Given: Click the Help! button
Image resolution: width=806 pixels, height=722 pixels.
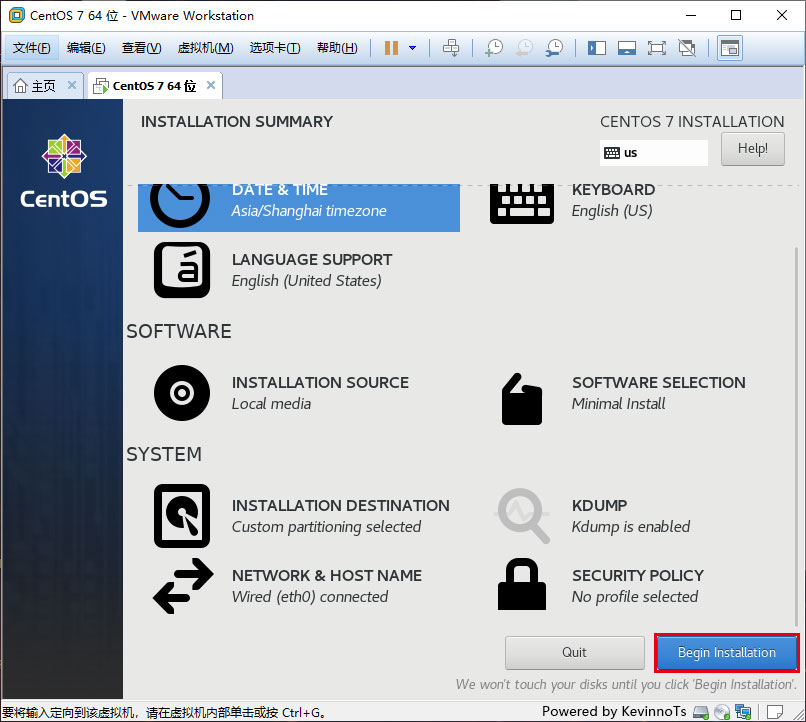Looking at the screenshot, I should click(x=753, y=149).
